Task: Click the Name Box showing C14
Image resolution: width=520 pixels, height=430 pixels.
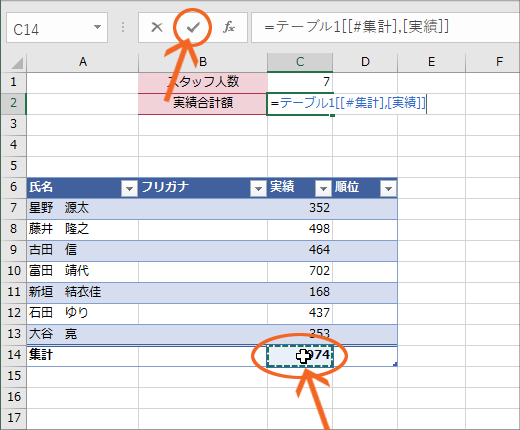Action: coord(57,28)
